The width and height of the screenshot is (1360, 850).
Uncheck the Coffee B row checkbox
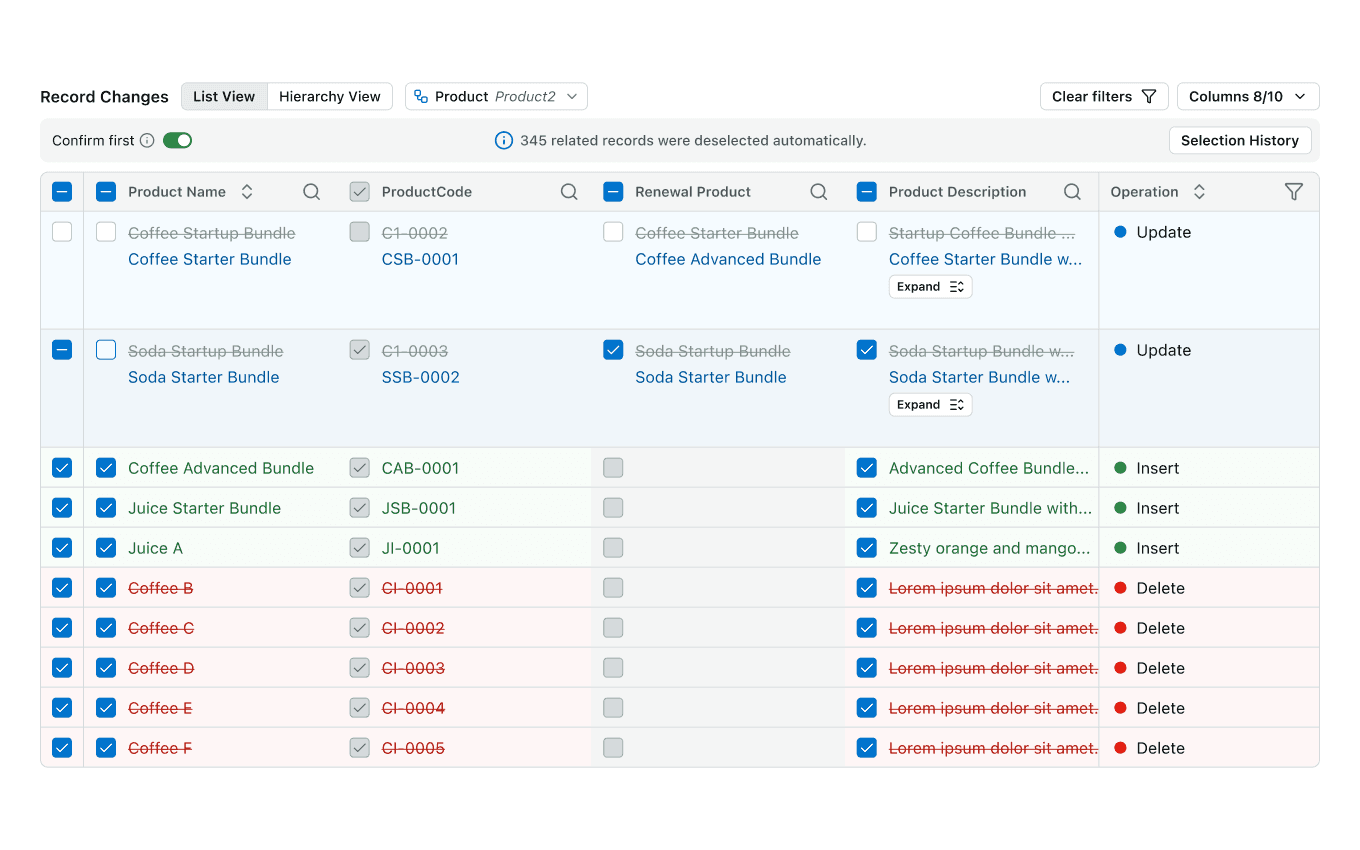[x=62, y=588]
